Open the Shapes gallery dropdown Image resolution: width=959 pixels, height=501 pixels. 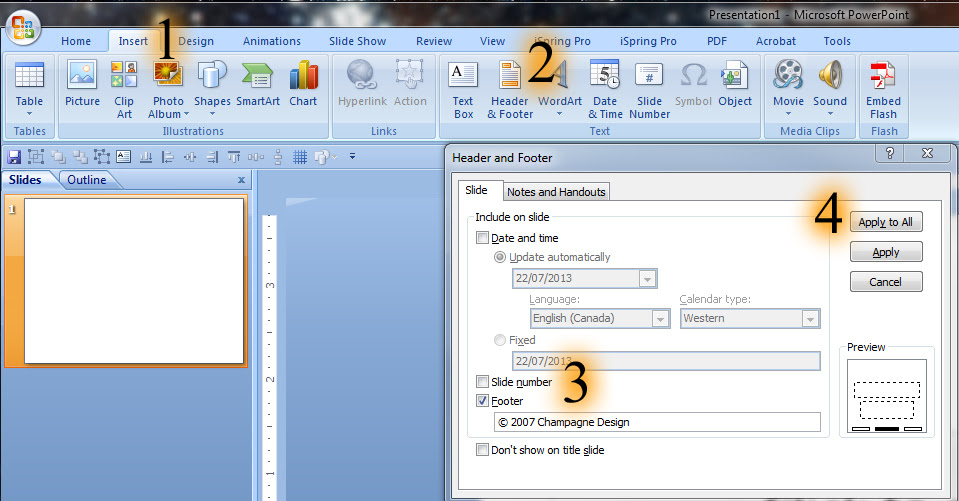point(212,114)
